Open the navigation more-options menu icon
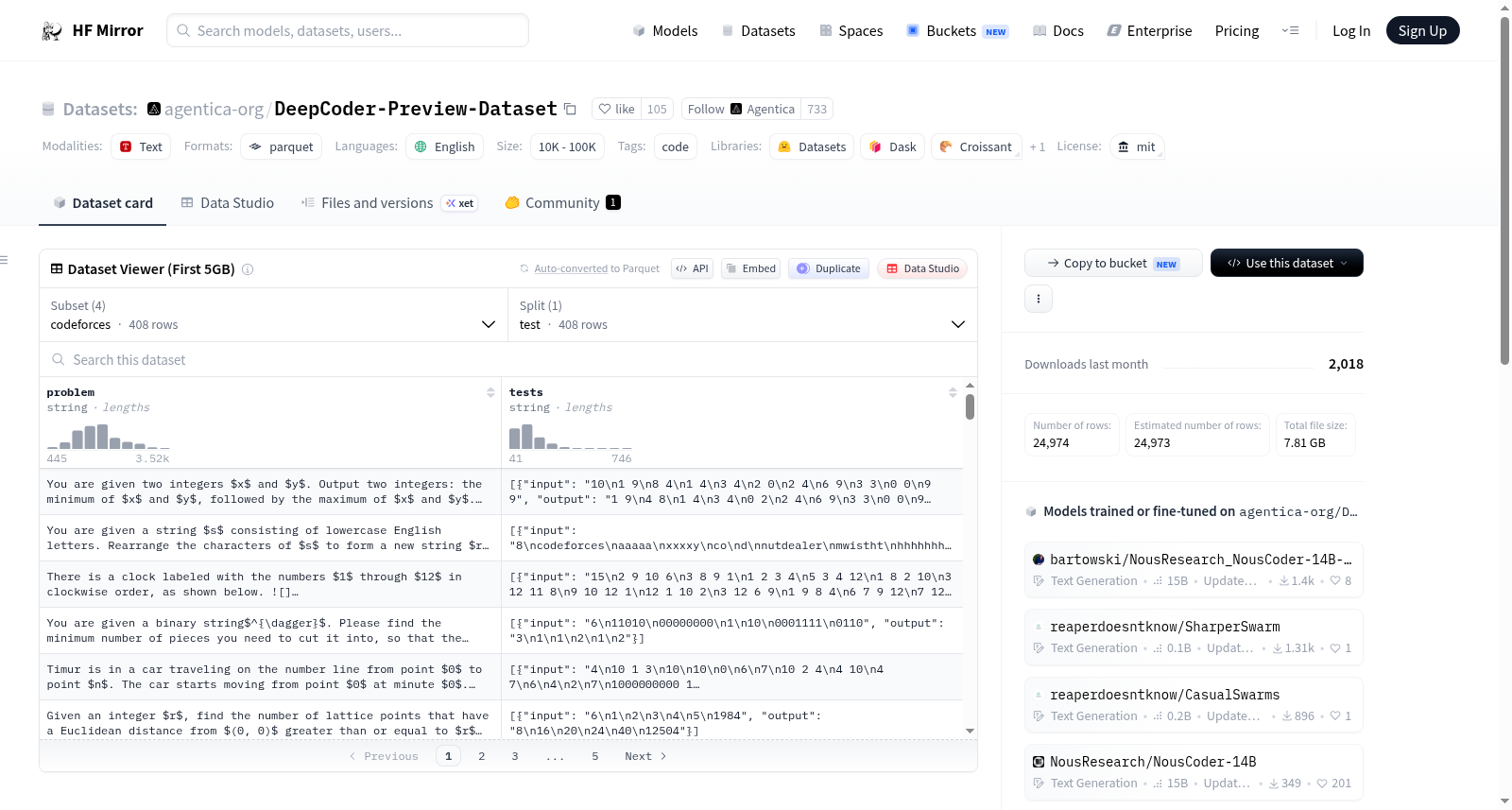 point(1290,31)
